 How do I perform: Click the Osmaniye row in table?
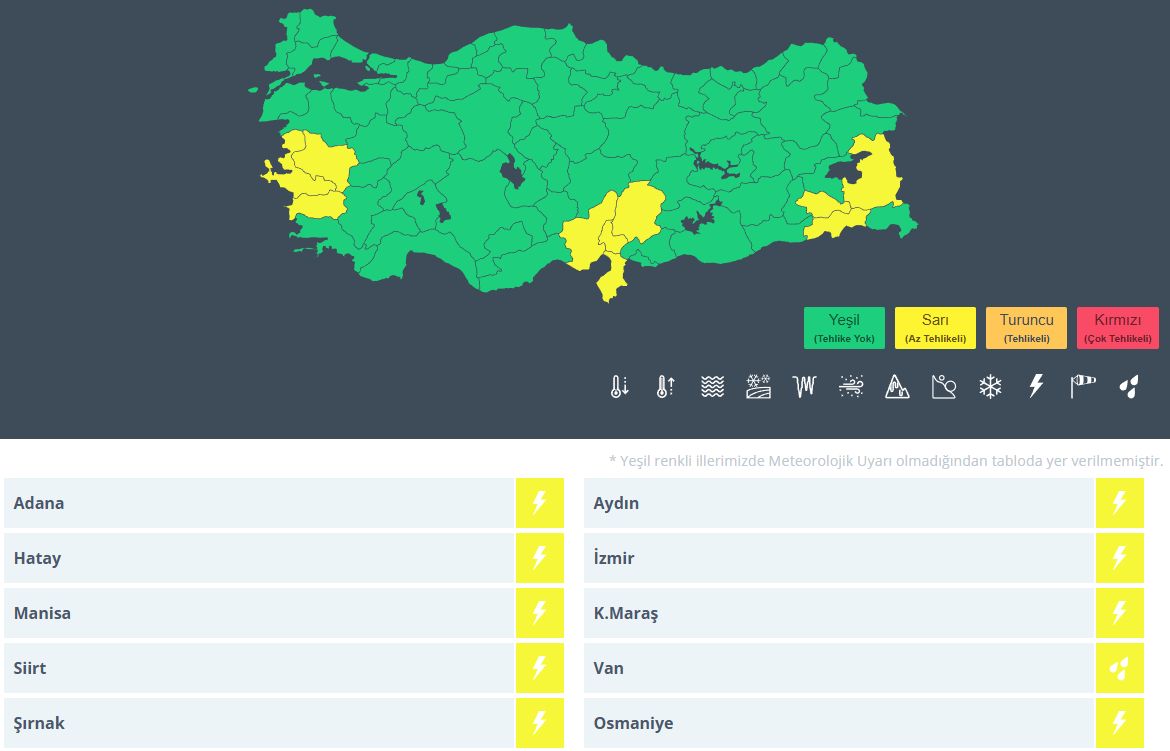click(838, 723)
